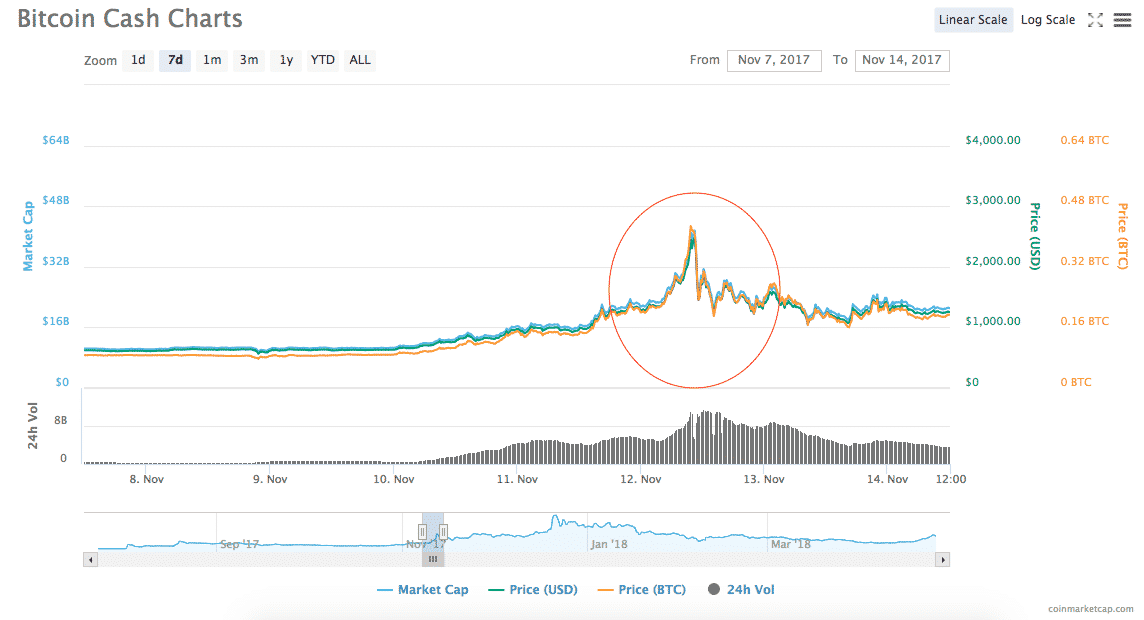This screenshot has height=620, width=1144.
Task: Click the left navigator range handle
Action: click(x=422, y=531)
